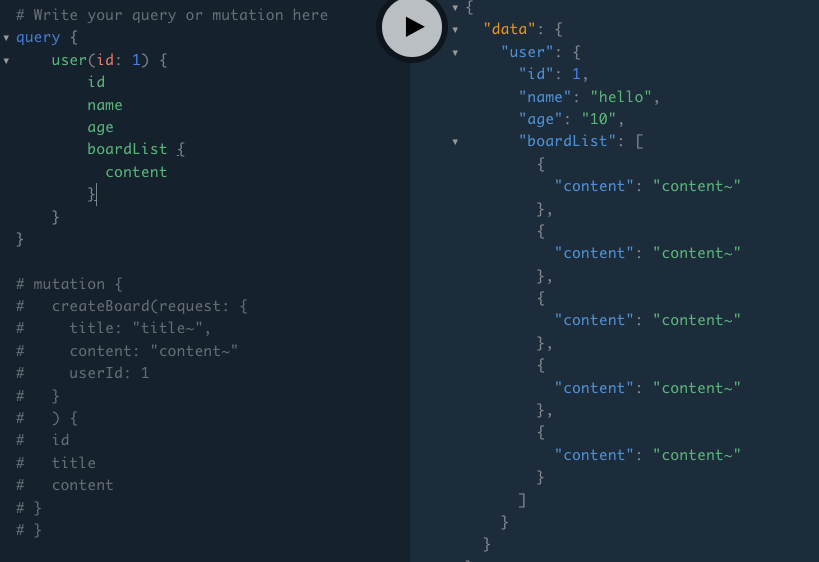Viewport: 819px width, 562px height.
Task: Click the "boardList" field in the query
Action: [127, 149]
